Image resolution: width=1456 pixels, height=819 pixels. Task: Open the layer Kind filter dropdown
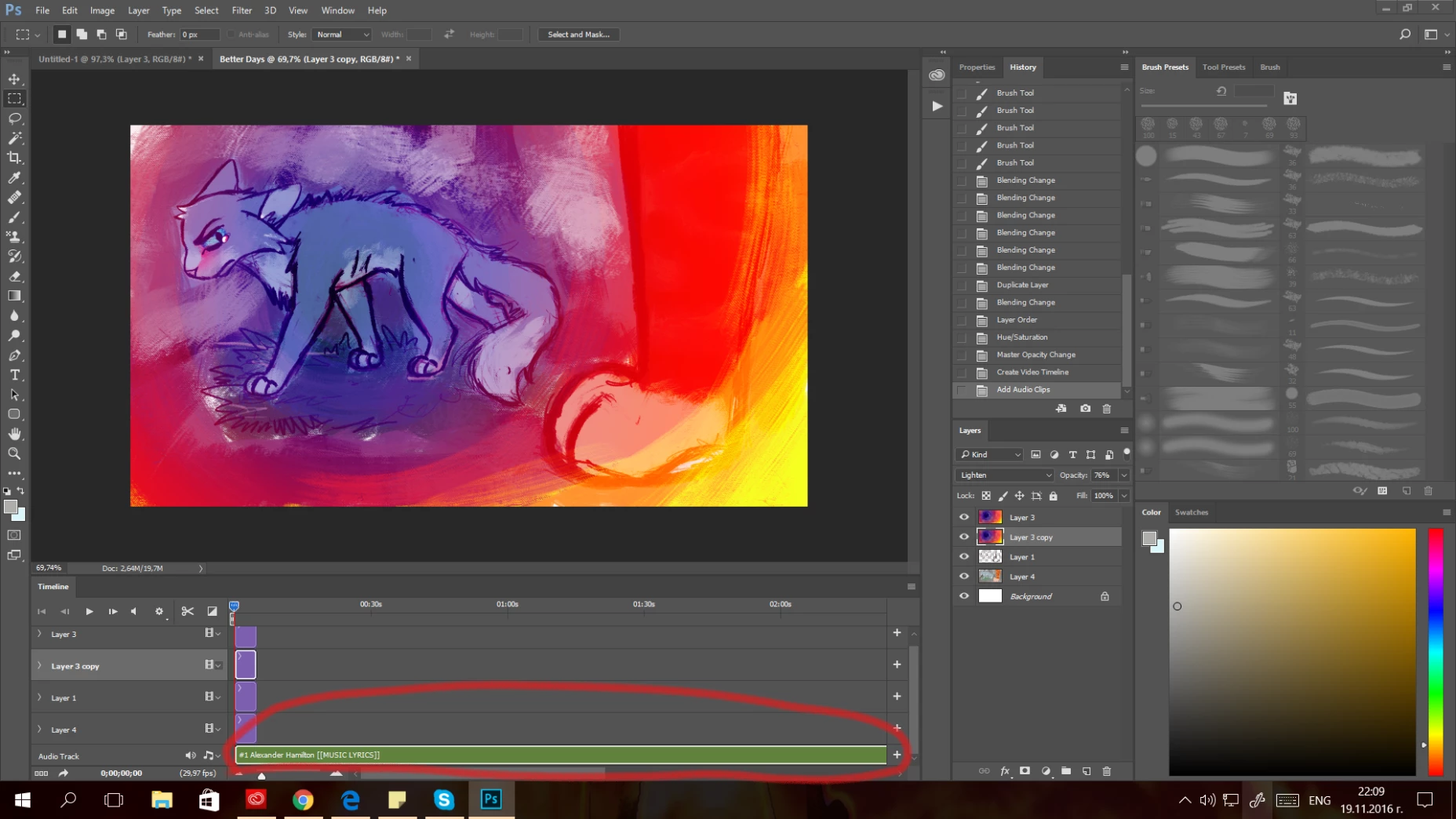[x=990, y=454]
